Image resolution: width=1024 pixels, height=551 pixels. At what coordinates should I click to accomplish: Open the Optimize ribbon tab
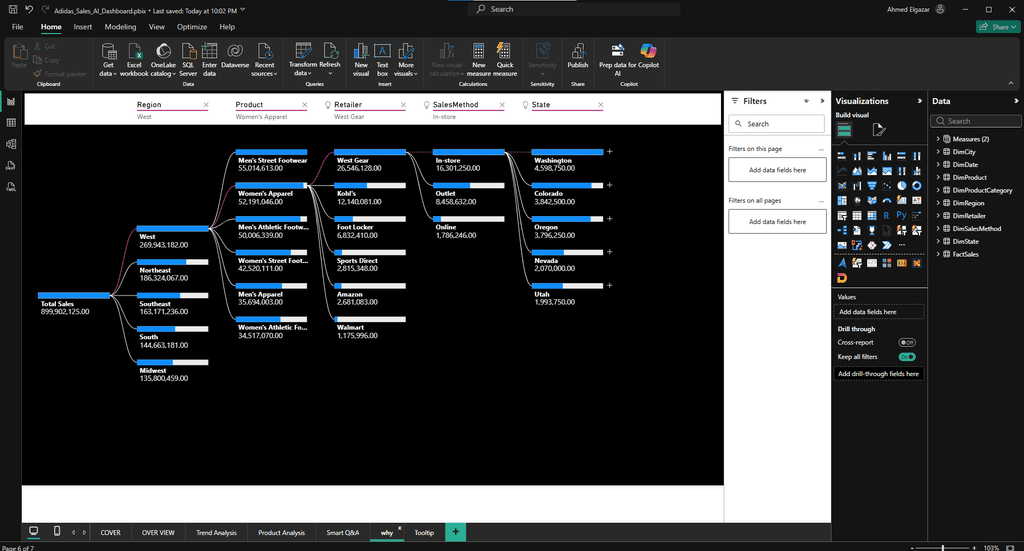[x=192, y=27]
